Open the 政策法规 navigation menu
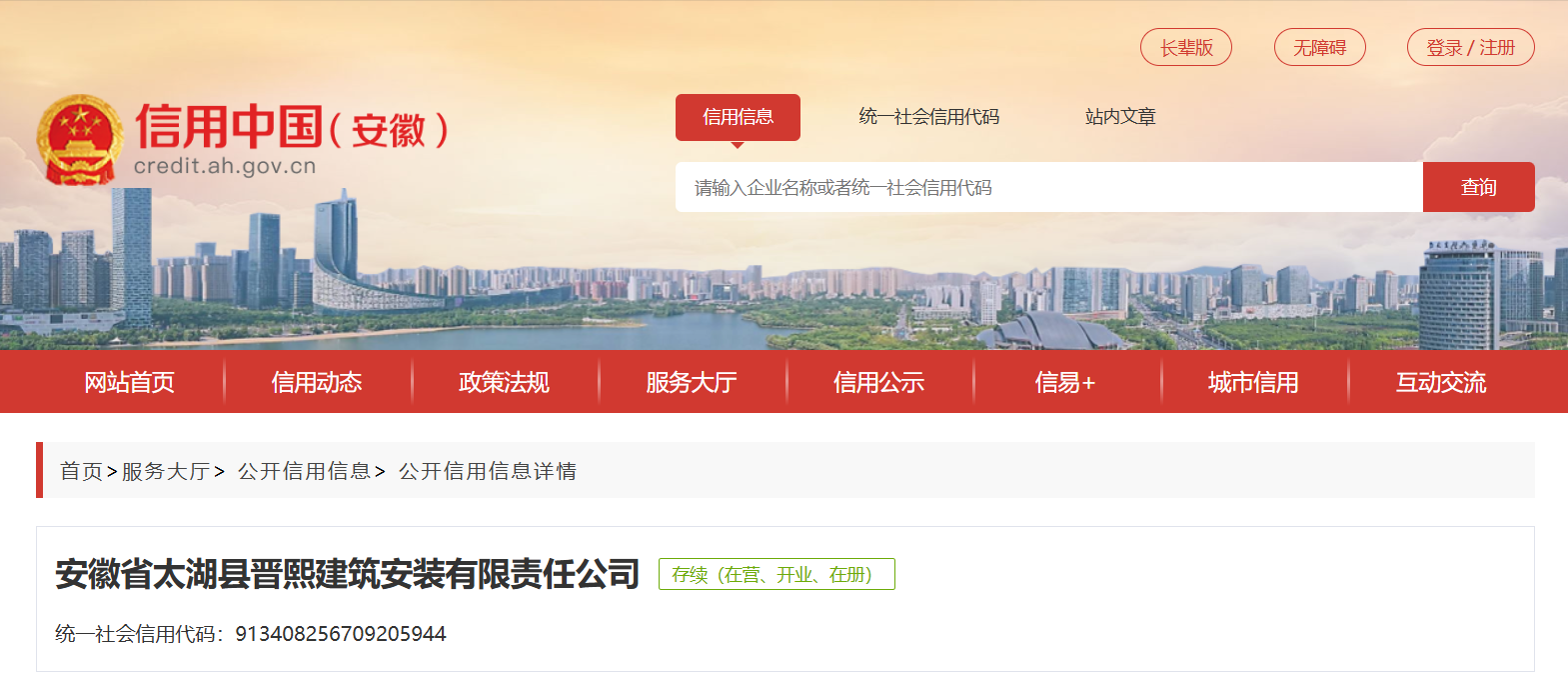 tap(504, 382)
